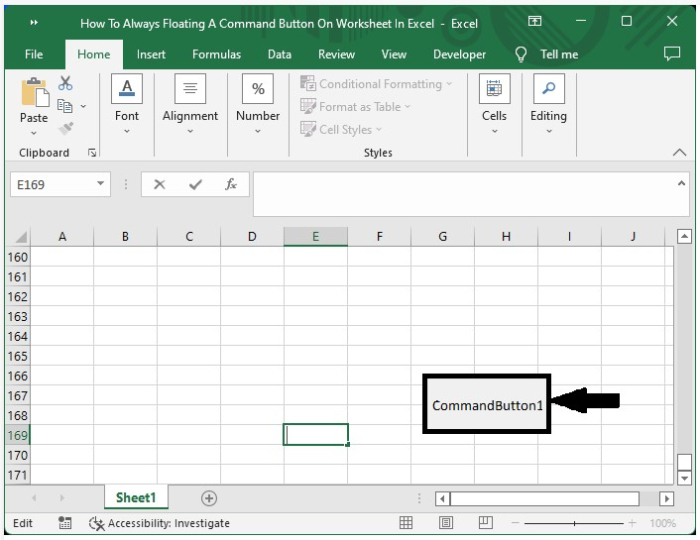The height and width of the screenshot is (540, 700).
Task: Select row 160 header
Action: (17, 257)
